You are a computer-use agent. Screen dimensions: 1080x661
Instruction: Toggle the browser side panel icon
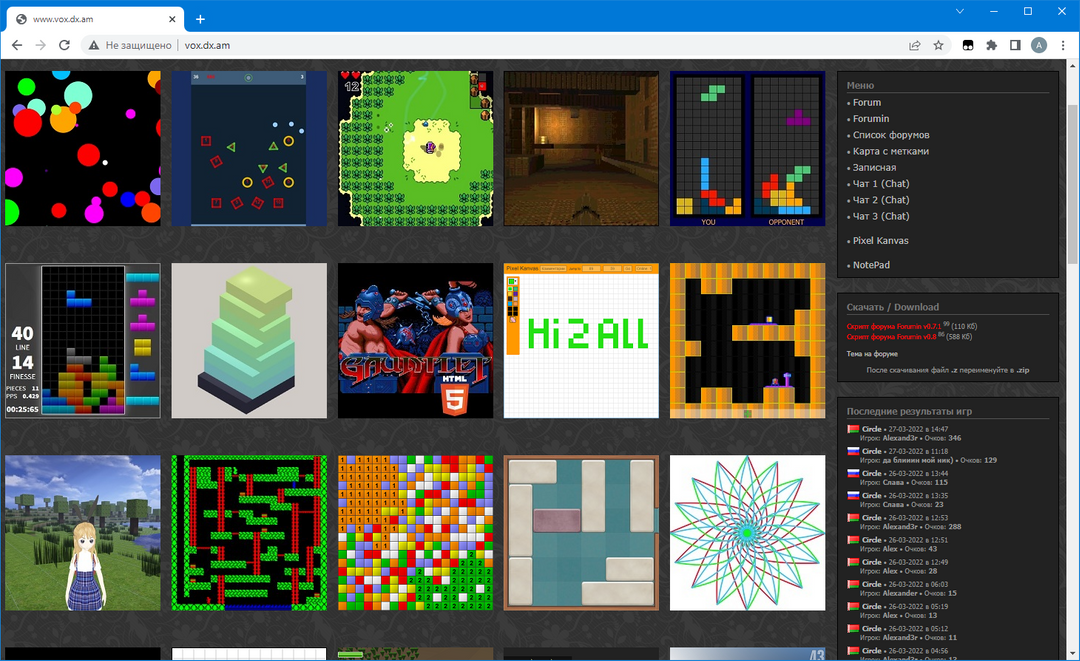click(x=1015, y=45)
